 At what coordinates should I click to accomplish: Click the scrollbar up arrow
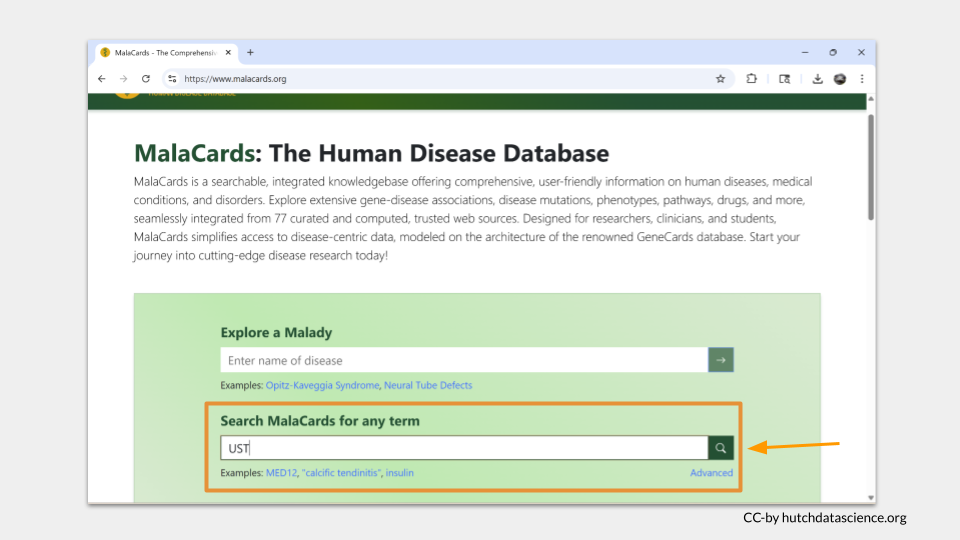click(871, 99)
